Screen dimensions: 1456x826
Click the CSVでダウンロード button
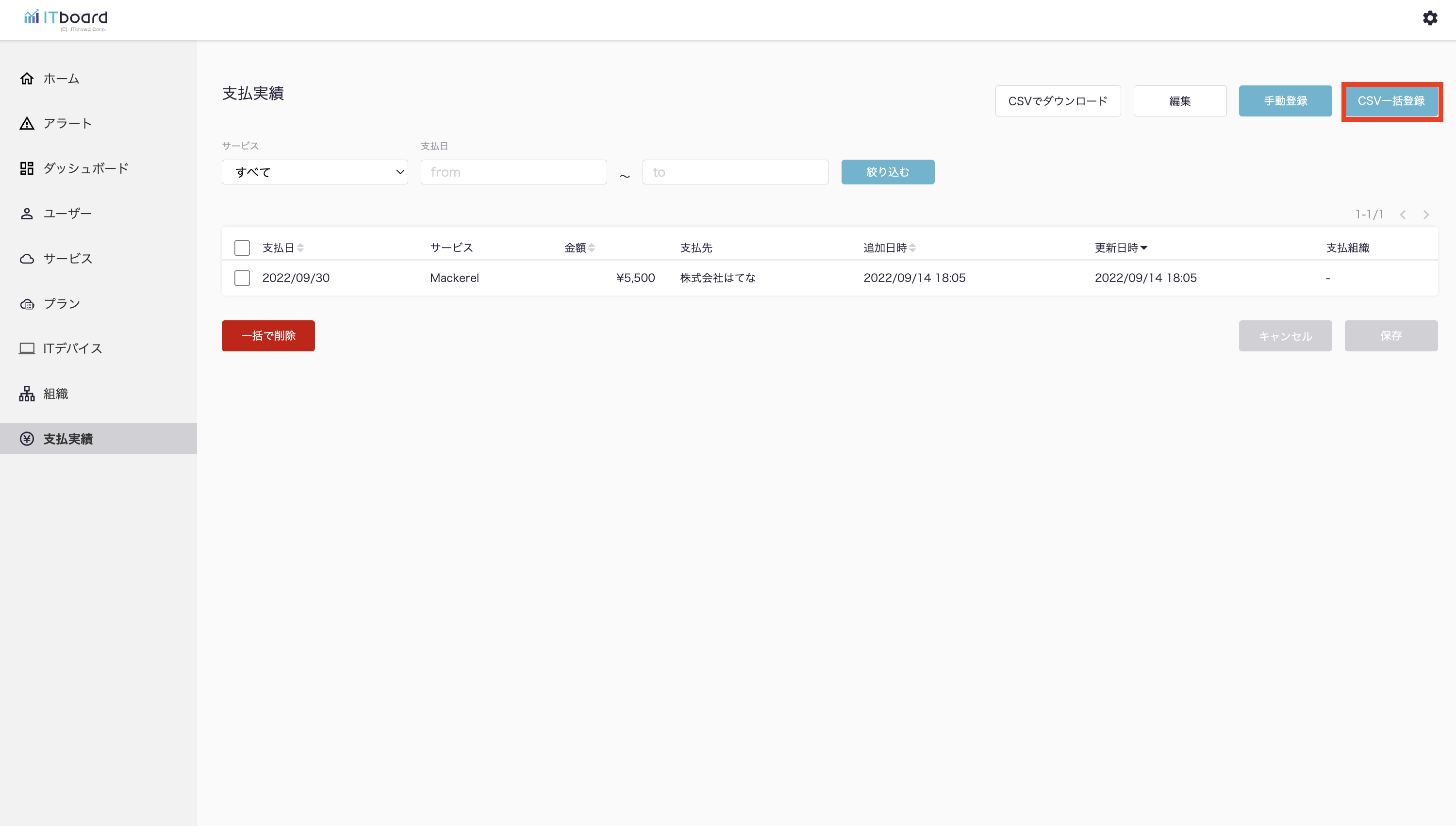tap(1057, 101)
